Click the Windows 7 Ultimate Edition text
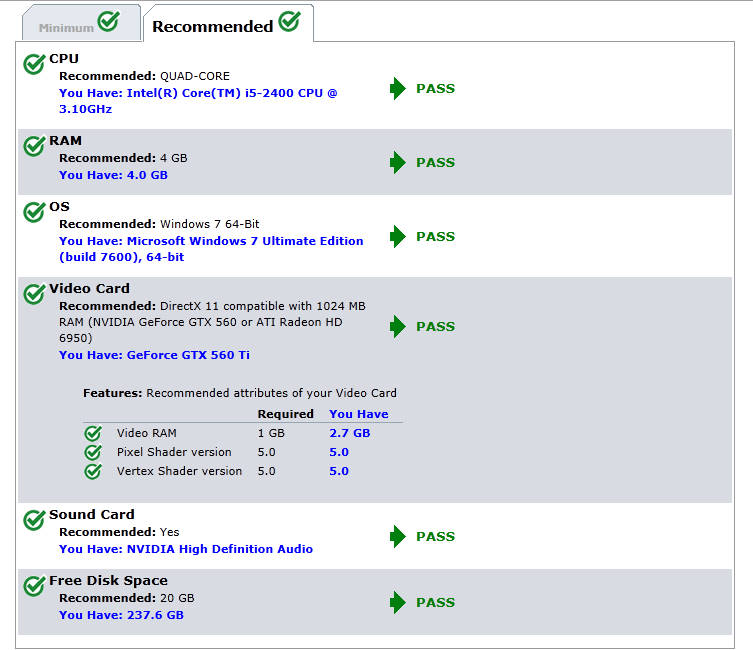This screenshot has height=650, width=753. click(x=211, y=249)
